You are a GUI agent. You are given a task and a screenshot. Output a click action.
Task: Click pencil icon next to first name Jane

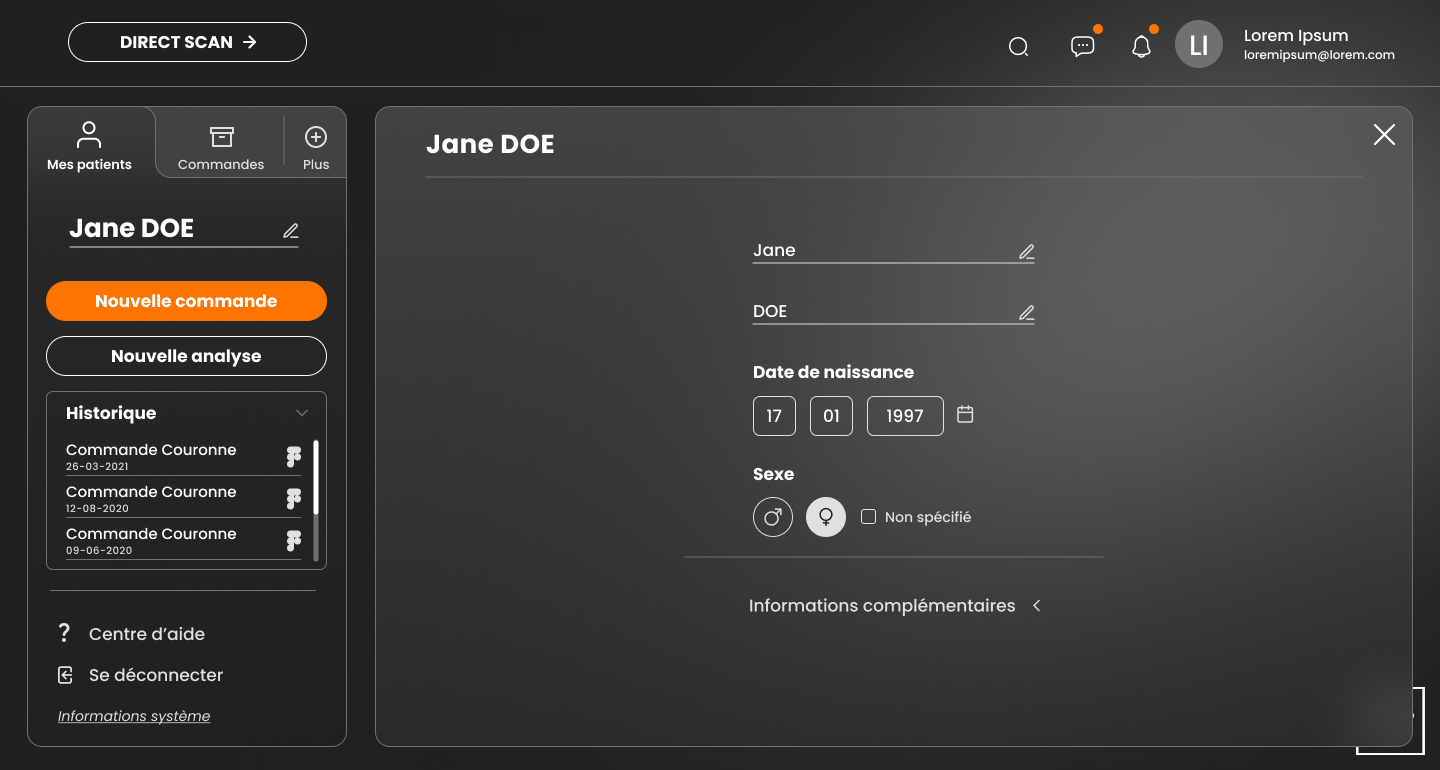[1026, 252]
